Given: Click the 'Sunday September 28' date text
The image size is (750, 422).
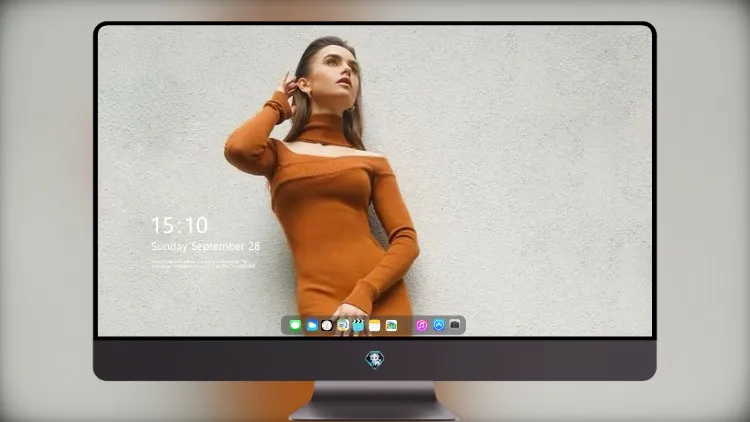Looking at the screenshot, I should pos(206,246).
